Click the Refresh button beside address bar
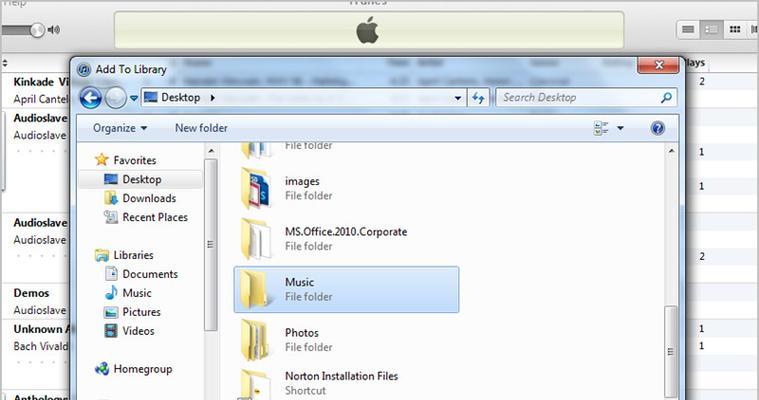The height and width of the screenshot is (400, 759). click(478, 98)
